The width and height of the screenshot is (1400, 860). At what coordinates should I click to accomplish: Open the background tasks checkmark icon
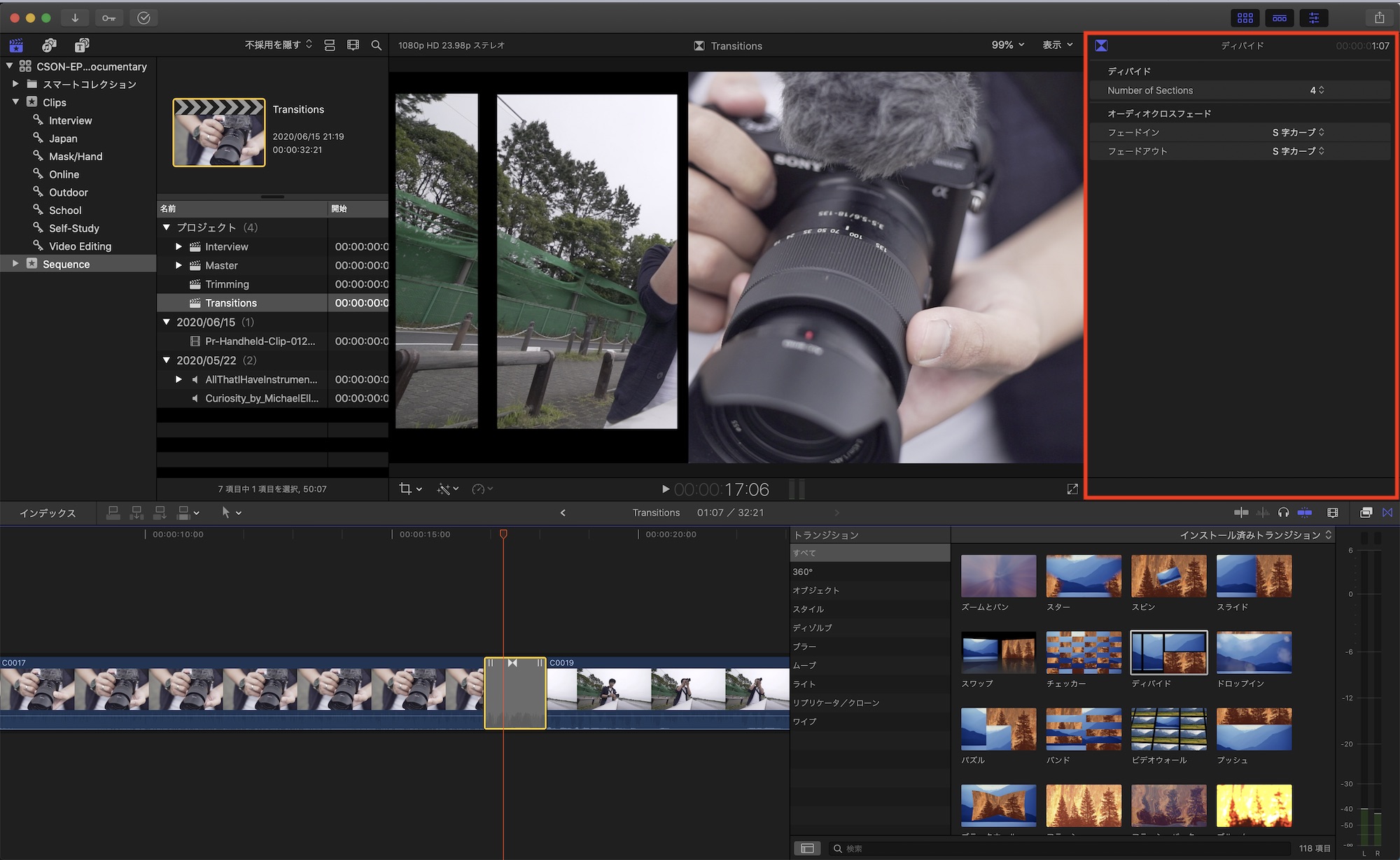[x=143, y=17]
